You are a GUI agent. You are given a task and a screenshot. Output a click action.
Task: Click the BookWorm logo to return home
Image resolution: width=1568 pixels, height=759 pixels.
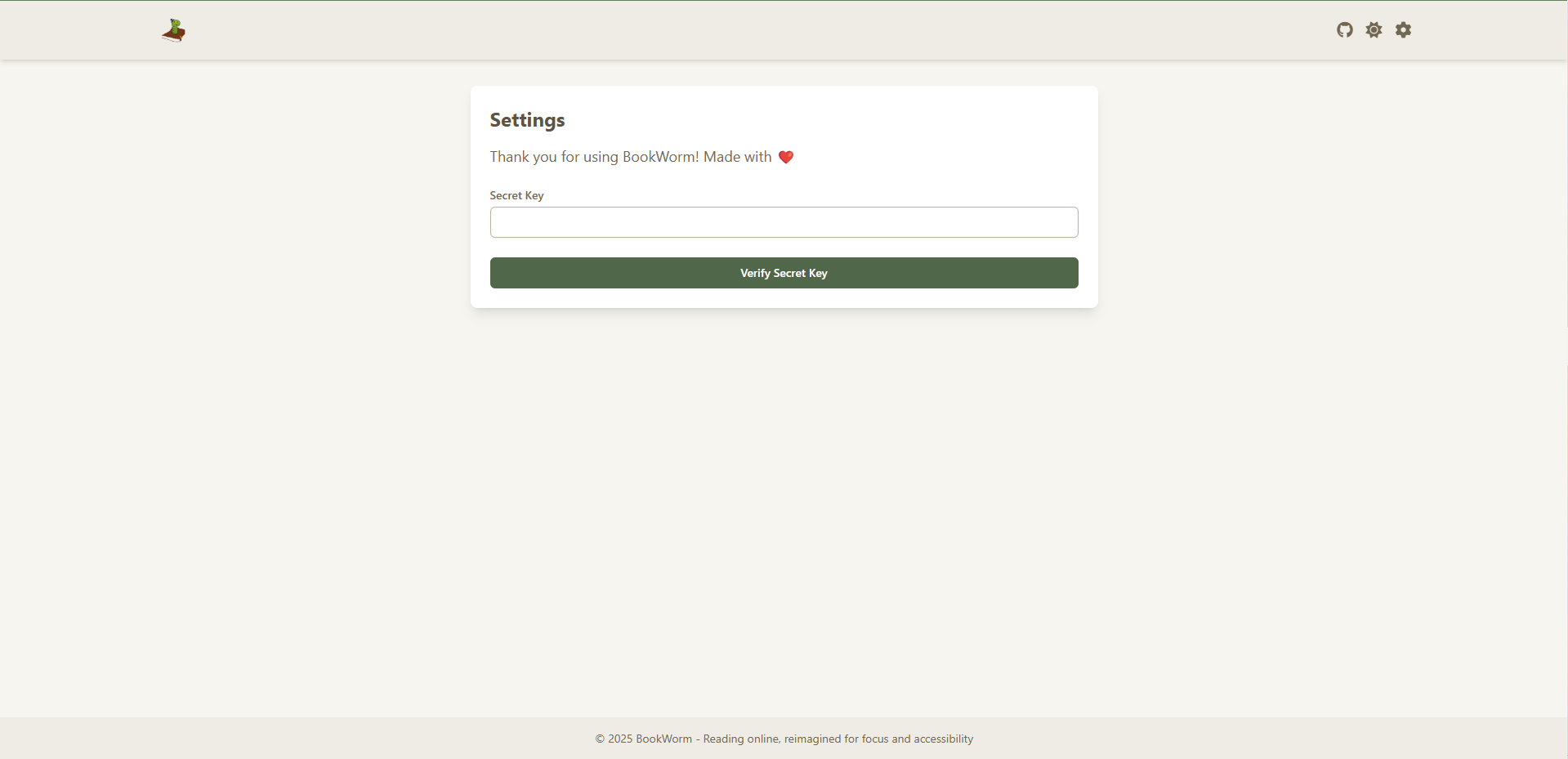click(173, 30)
